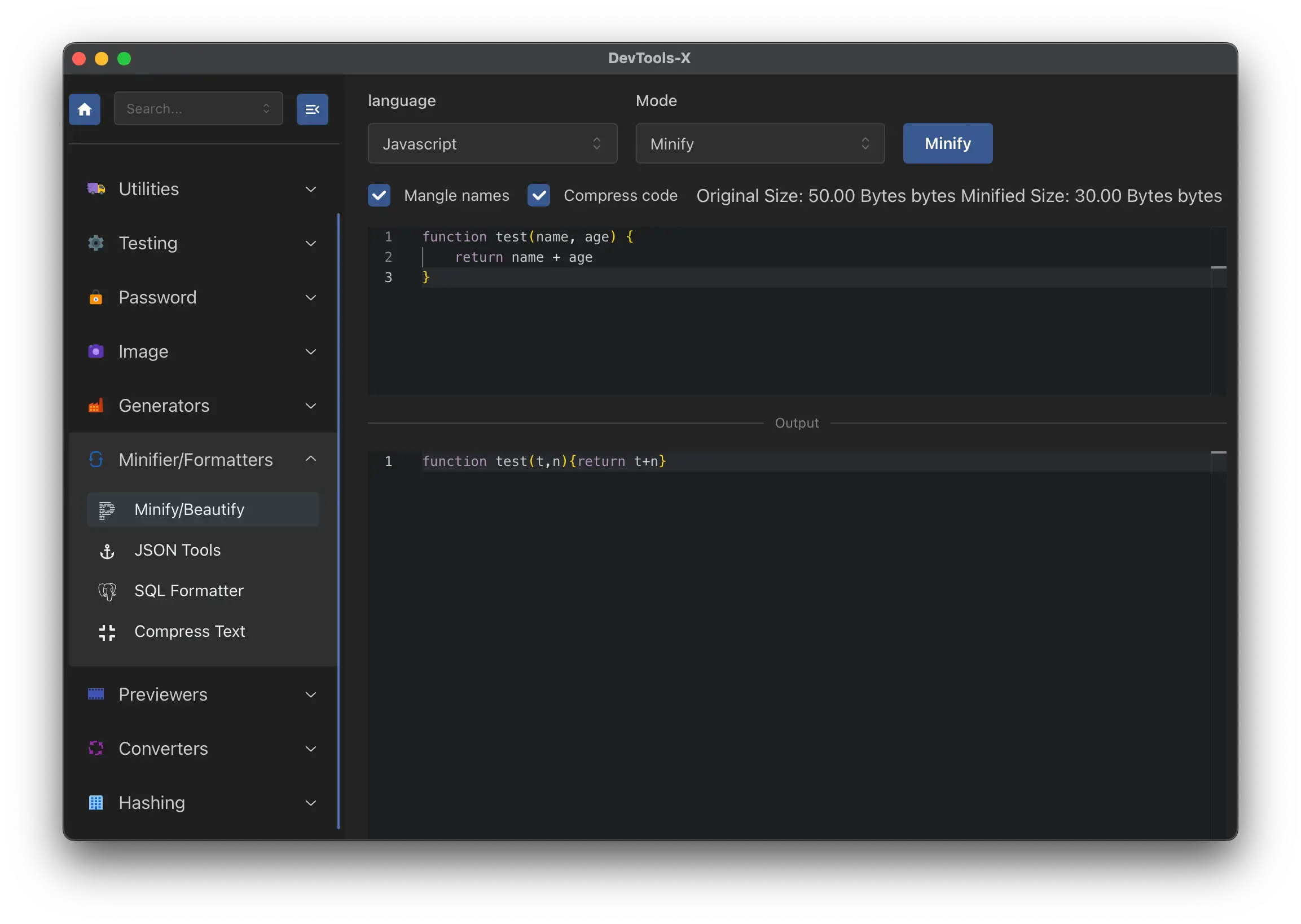The image size is (1301, 924).
Task: Focus the sidebar Search field
Action: click(x=198, y=109)
